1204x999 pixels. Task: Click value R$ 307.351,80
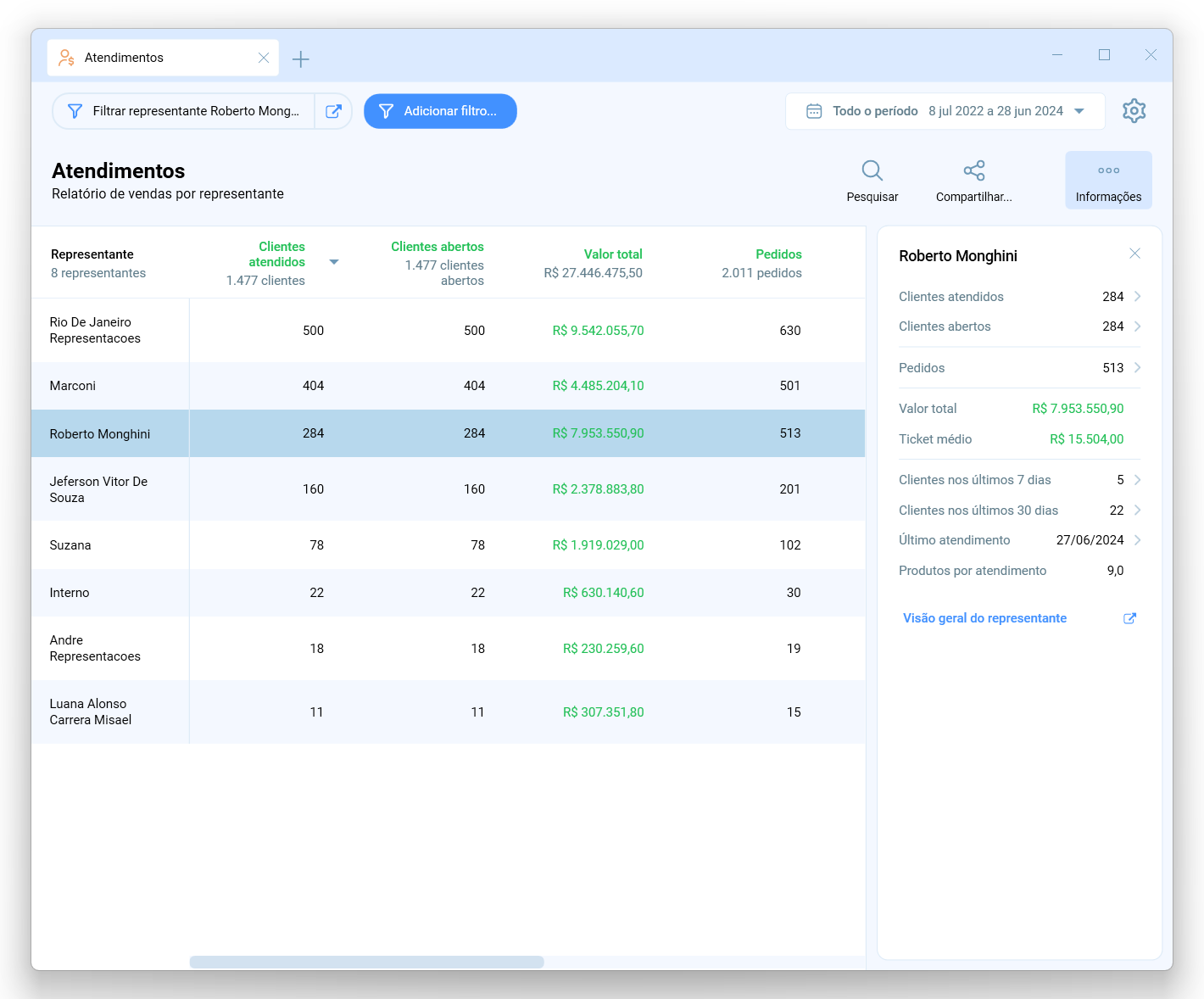pos(604,712)
